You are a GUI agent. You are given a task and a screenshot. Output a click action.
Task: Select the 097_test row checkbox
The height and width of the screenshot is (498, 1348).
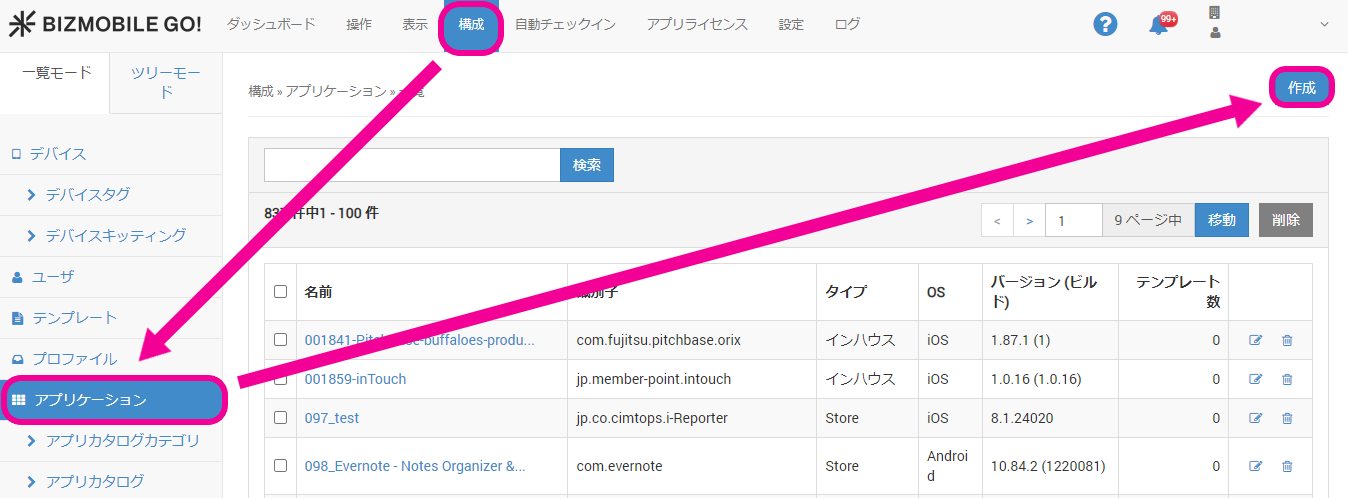point(280,418)
